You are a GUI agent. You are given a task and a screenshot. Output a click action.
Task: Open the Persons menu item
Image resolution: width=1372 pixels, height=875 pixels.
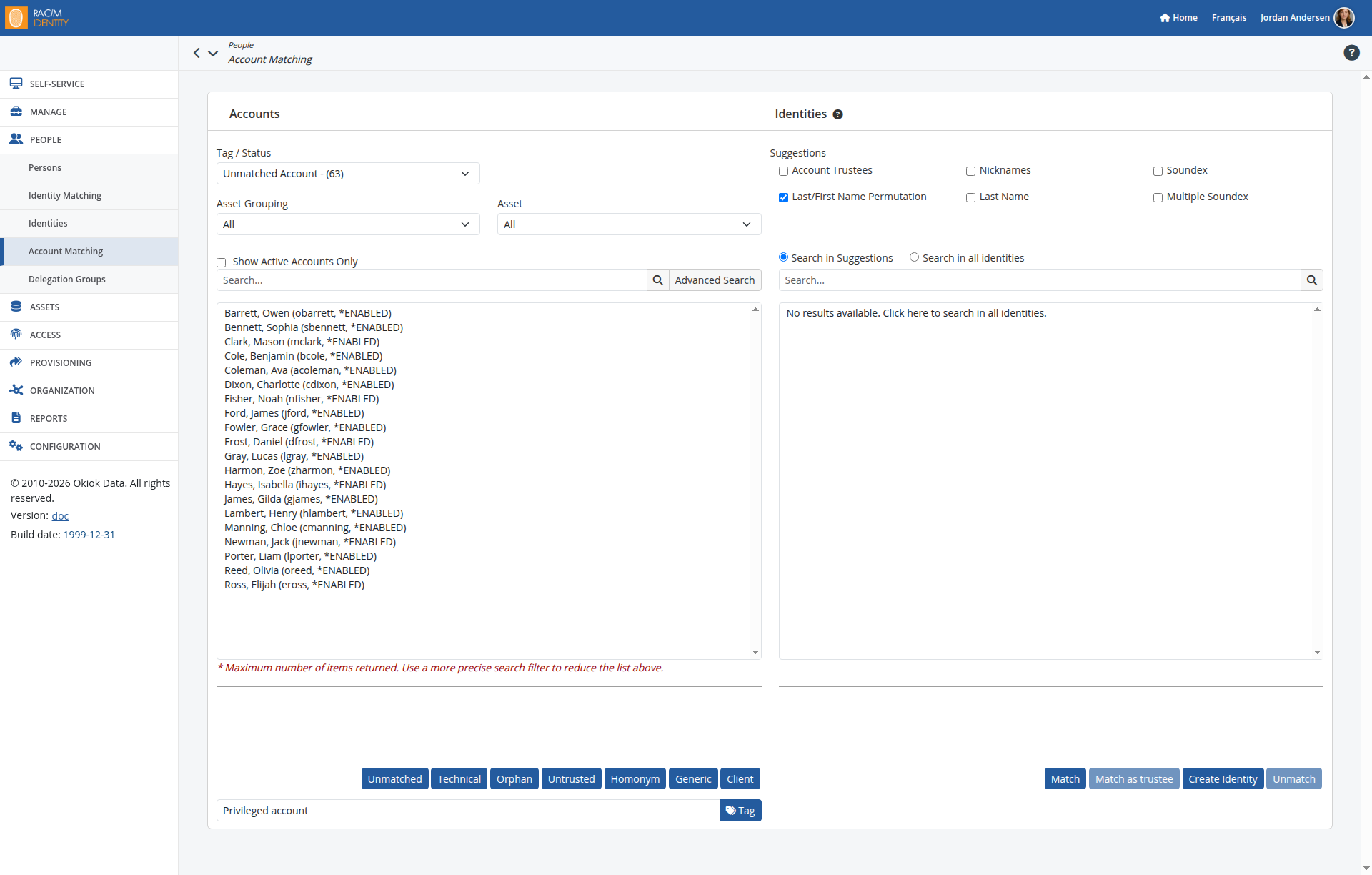(89, 168)
